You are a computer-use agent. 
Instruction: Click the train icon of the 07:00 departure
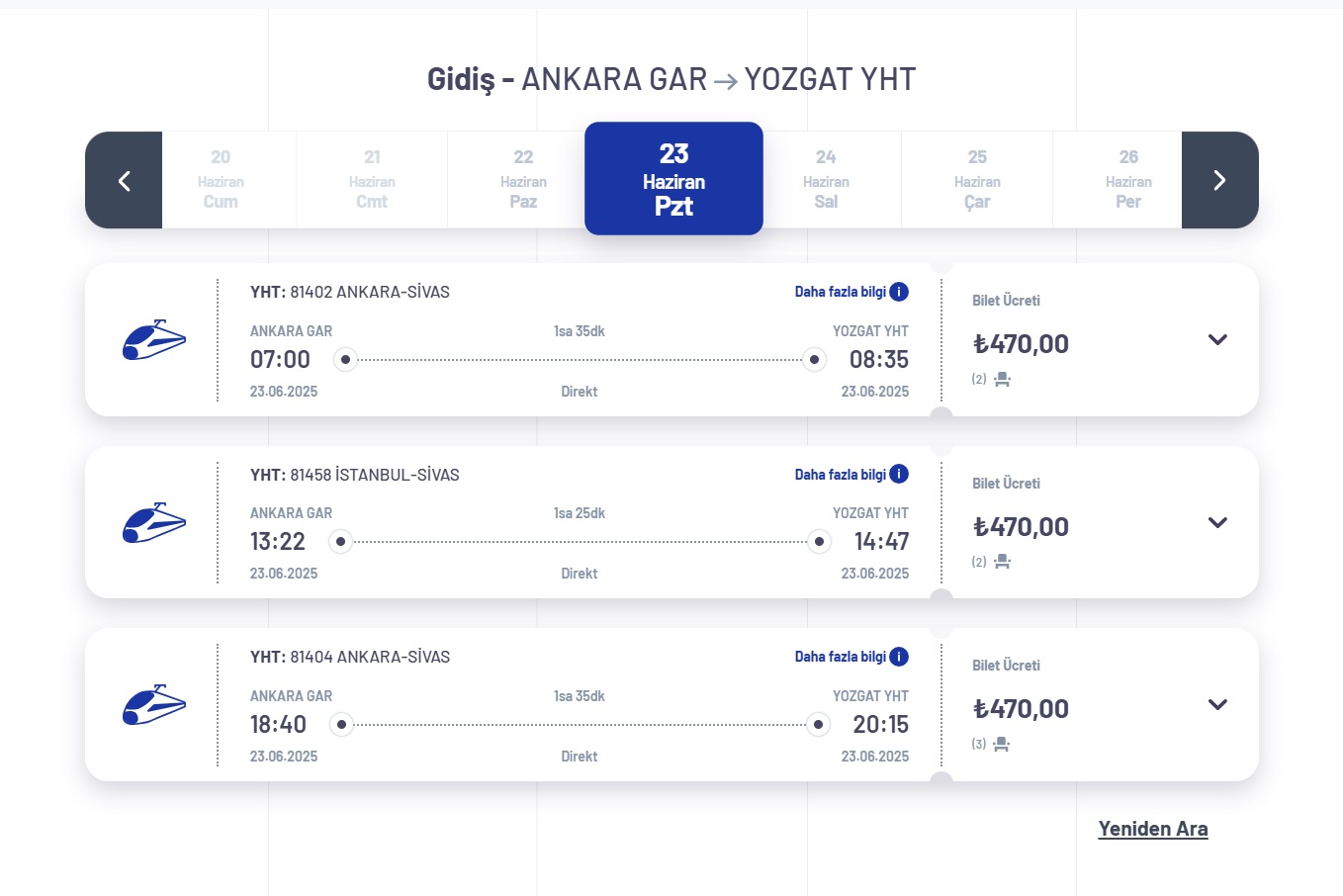(x=154, y=339)
